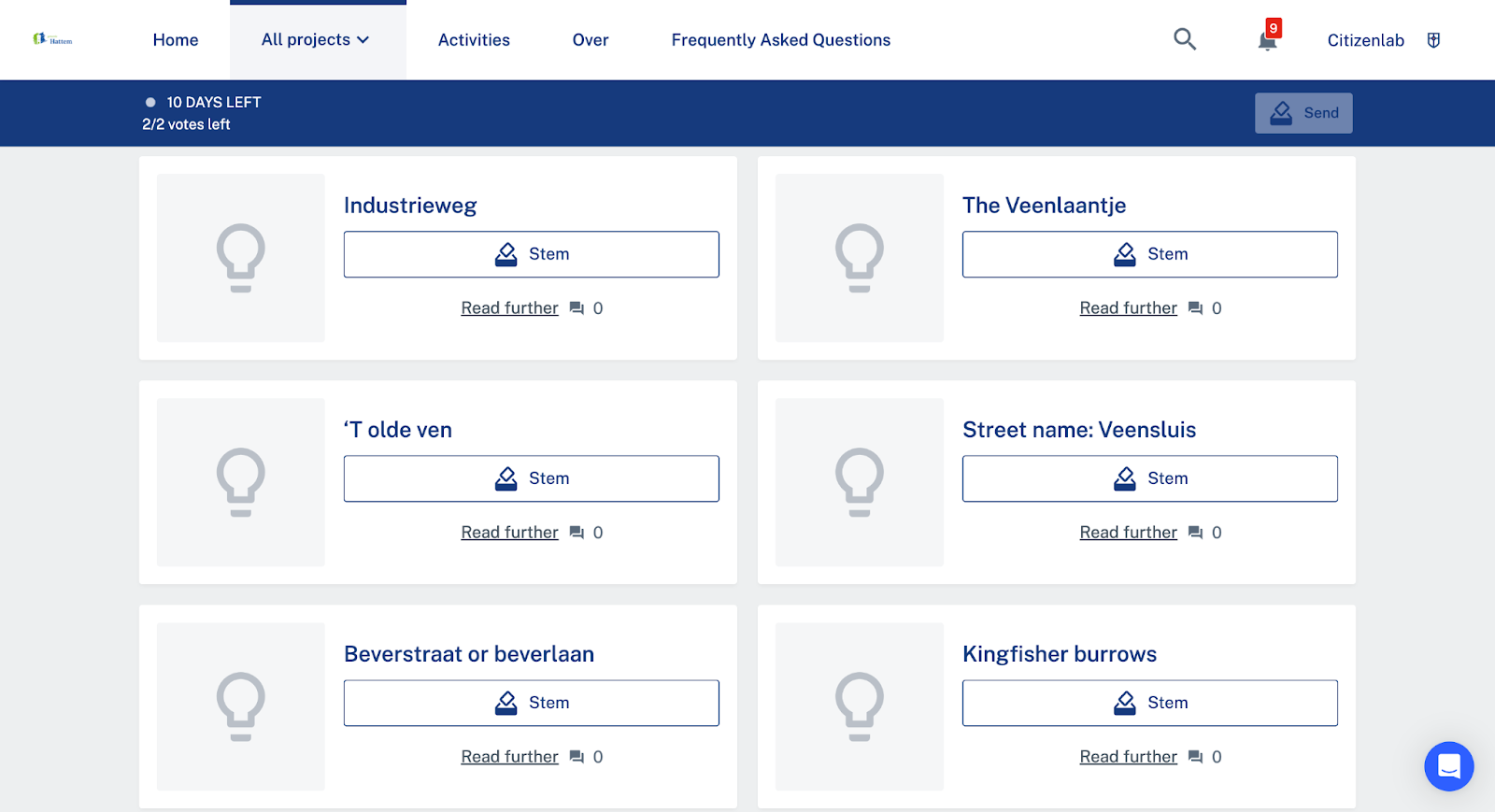Click the comment icon under Kingfisher burrows
This screenshot has height=812, width=1495.
coord(1195,757)
